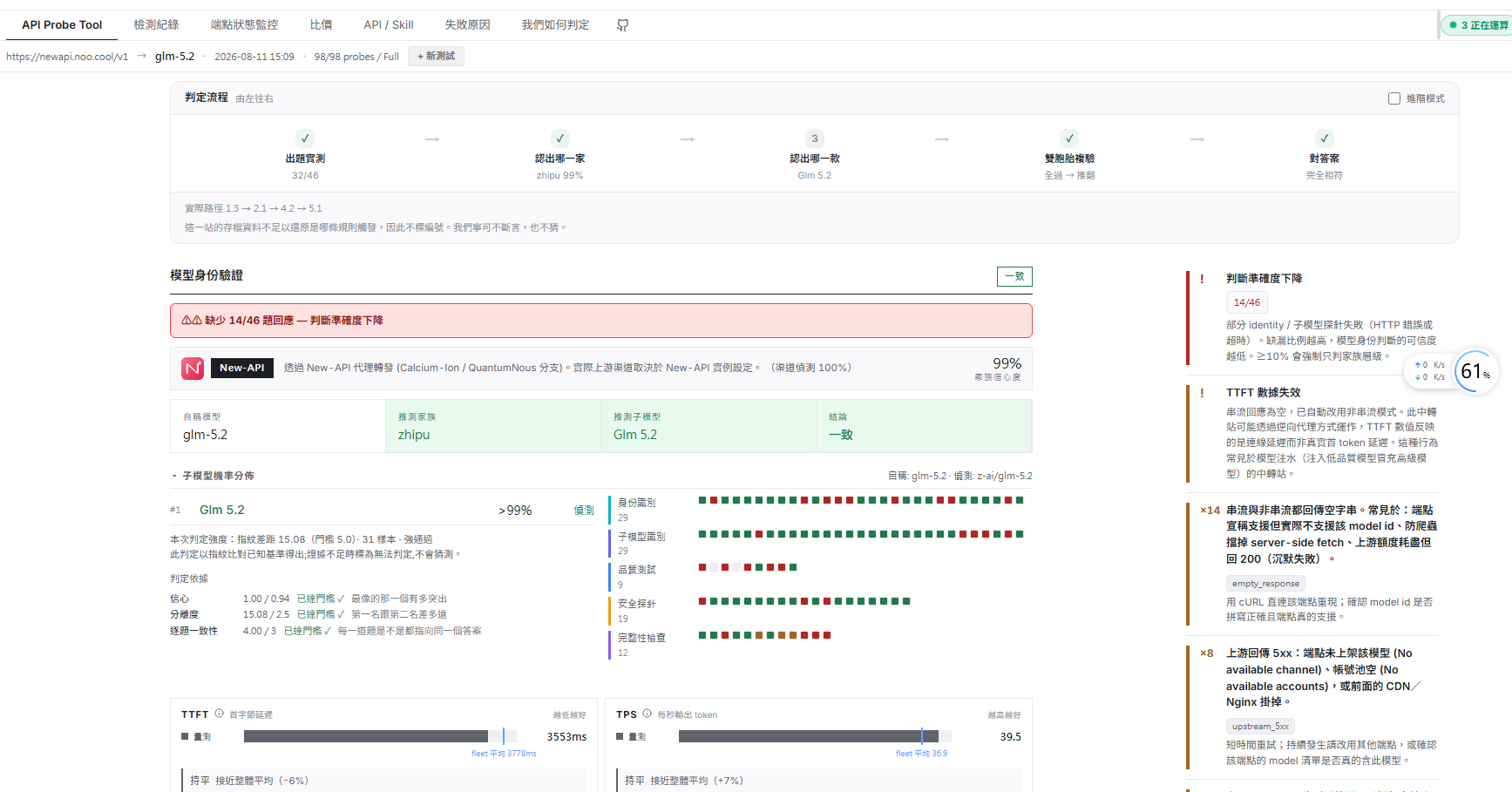
Task: Click the 14/46 badge under 判斷準確度下降
Action: [1246, 303]
